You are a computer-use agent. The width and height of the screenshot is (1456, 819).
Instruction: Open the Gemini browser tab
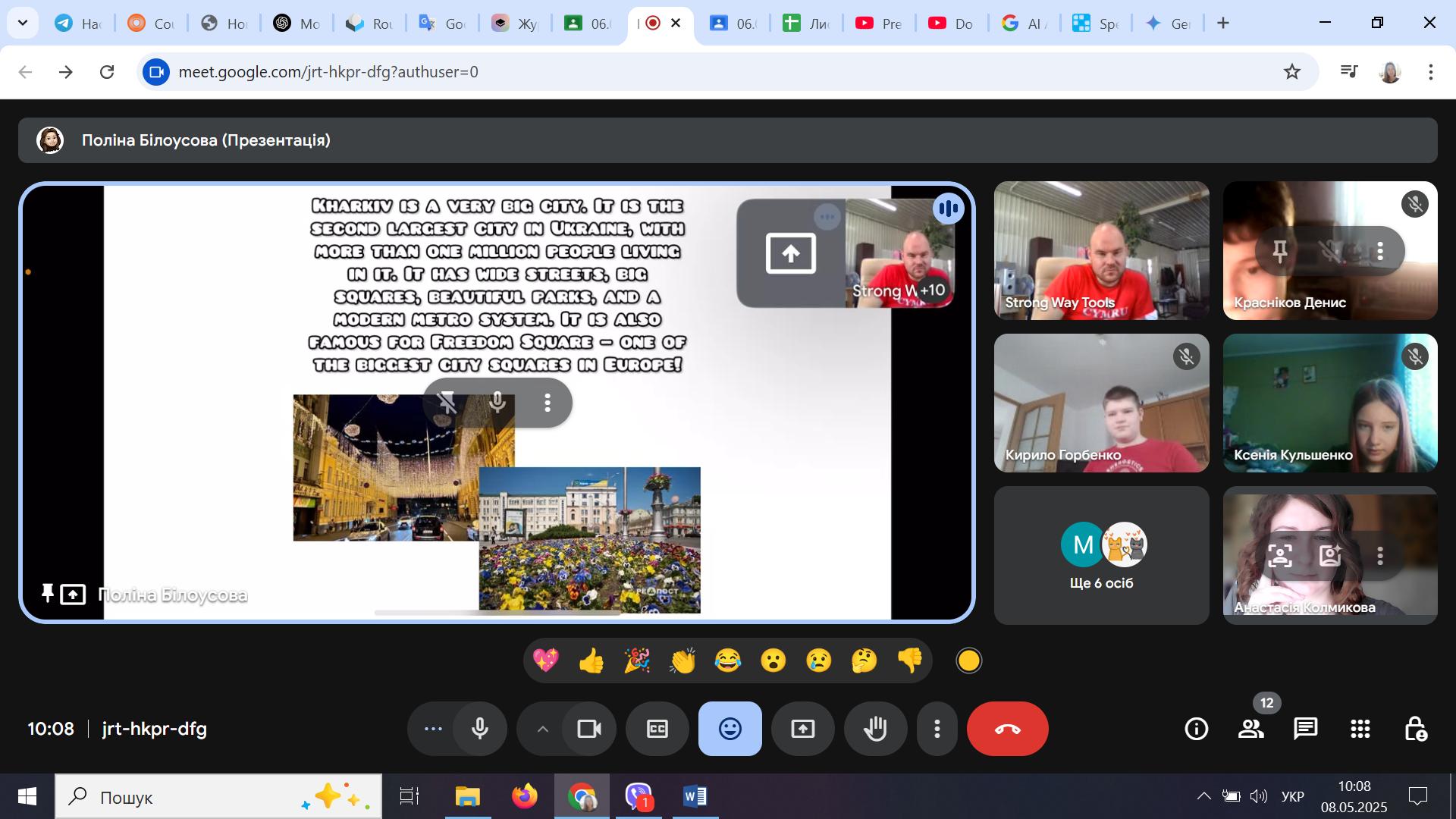(x=1168, y=24)
